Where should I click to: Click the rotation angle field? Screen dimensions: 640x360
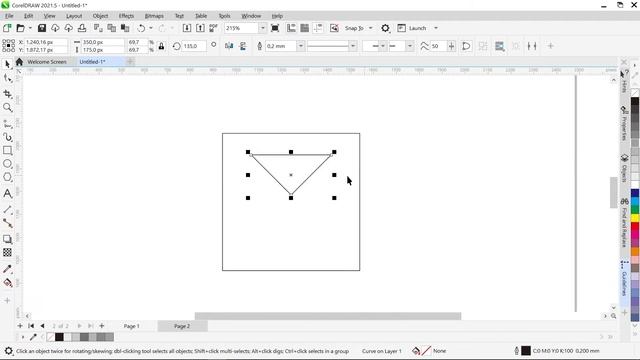click(193, 46)
